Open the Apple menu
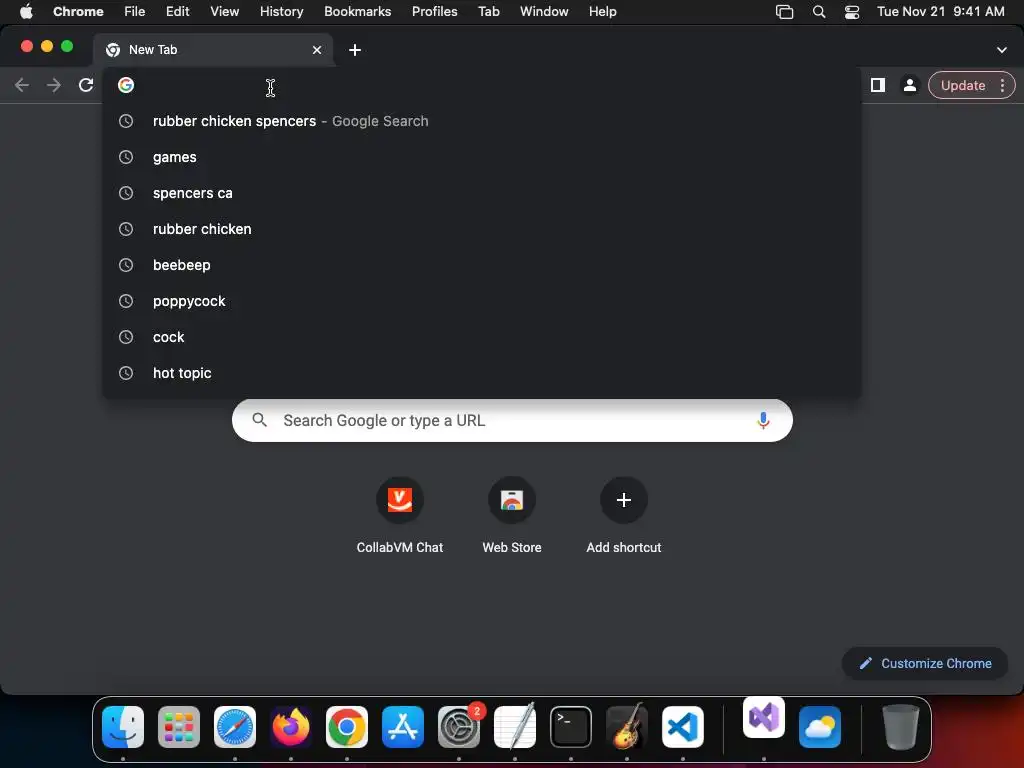This screenshot has height=768, width=1024. [x=26, y=11]
